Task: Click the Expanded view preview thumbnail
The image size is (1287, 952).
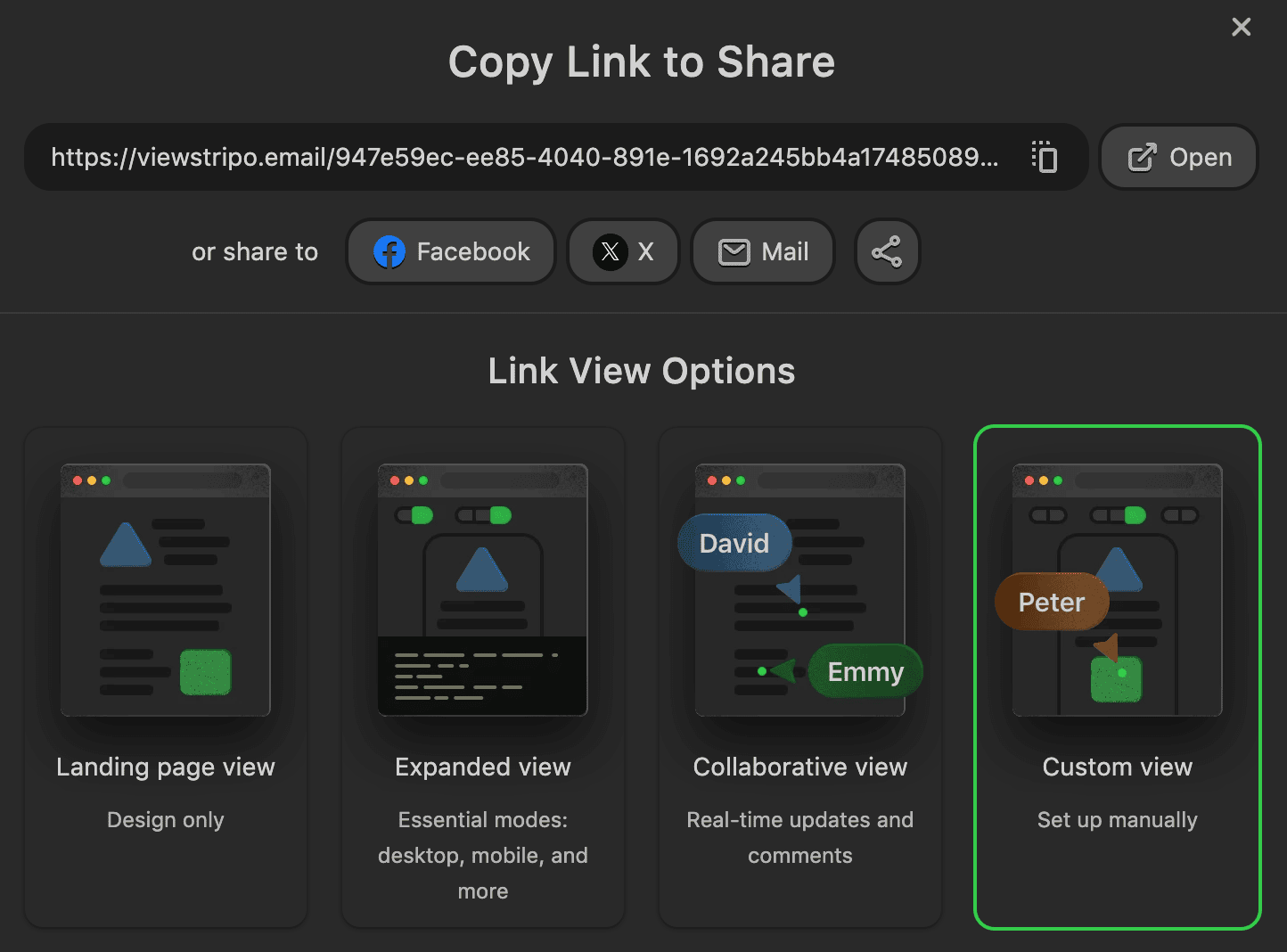Action: (482, 588)
